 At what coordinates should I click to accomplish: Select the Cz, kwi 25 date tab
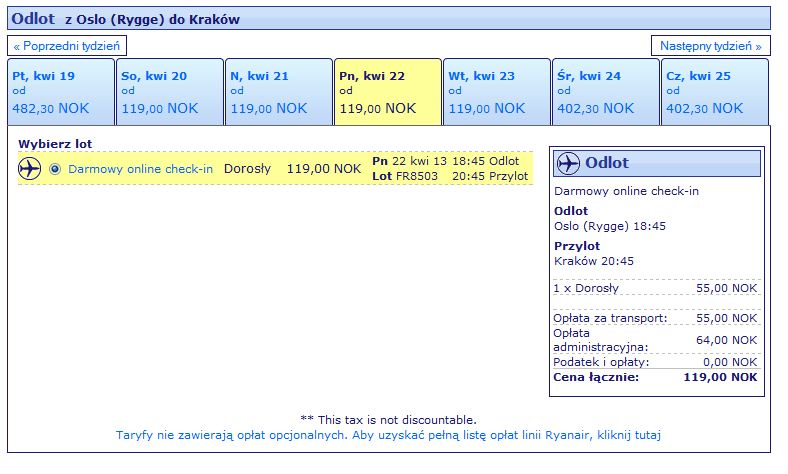[x=715, y=92]
